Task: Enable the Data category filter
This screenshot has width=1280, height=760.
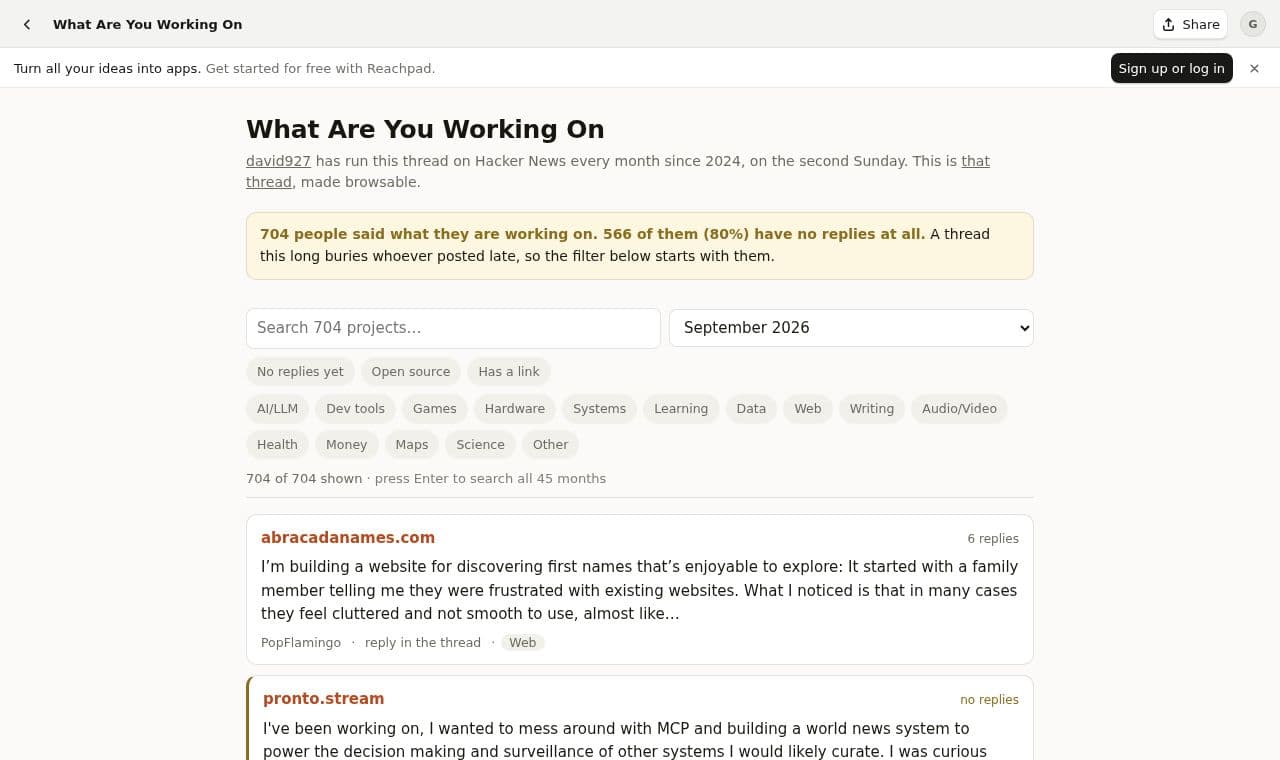Action: [751, 409]
